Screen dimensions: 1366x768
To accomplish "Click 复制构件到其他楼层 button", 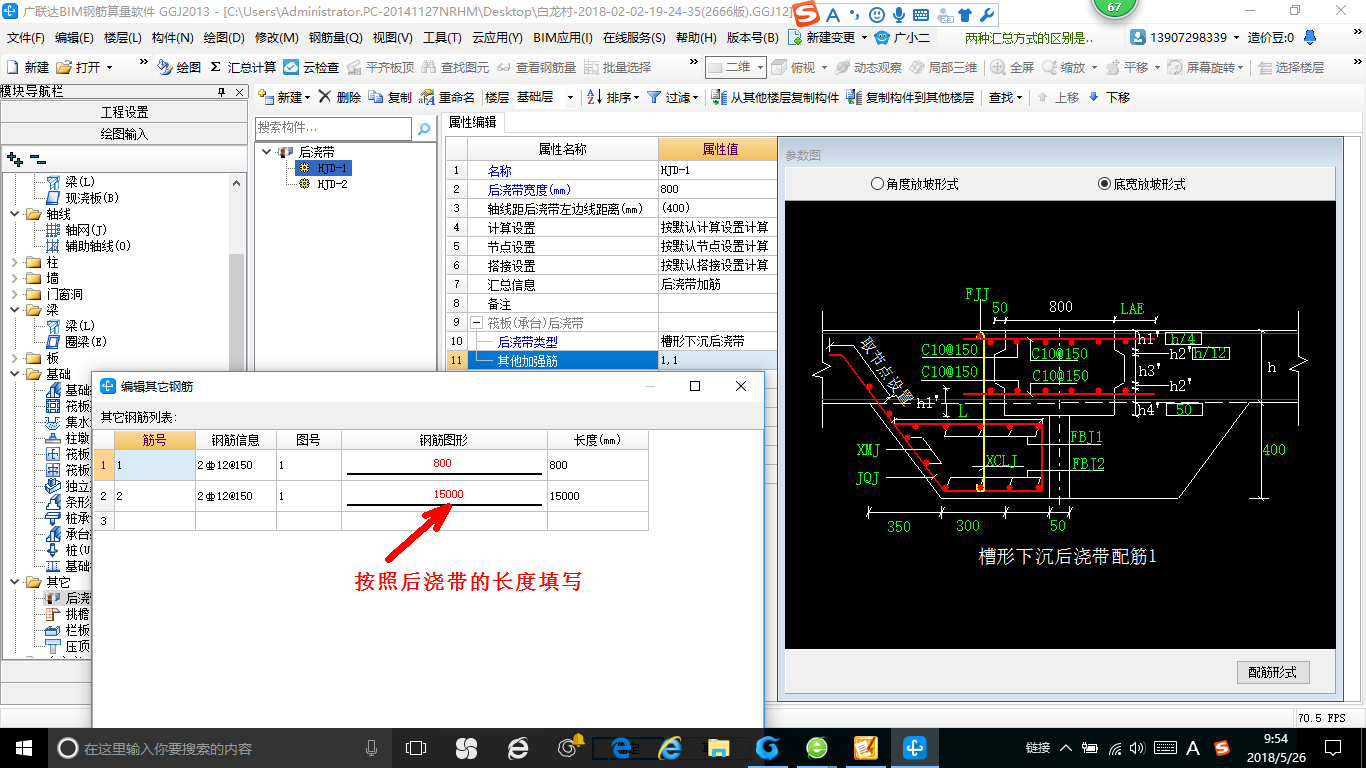I will point(910,97).
